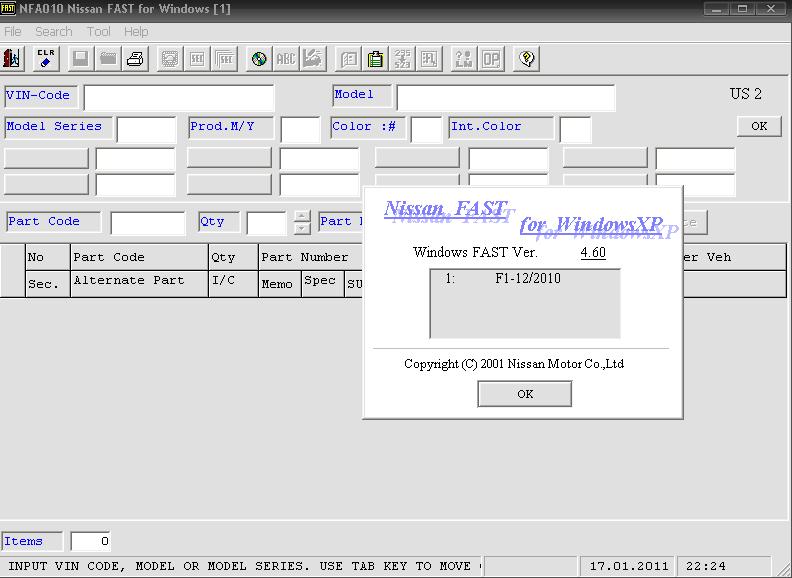Click the CLR clear eraser icon
Image resolution: width=792 pixels, height=578 pixels.
(x=45, y=59)
